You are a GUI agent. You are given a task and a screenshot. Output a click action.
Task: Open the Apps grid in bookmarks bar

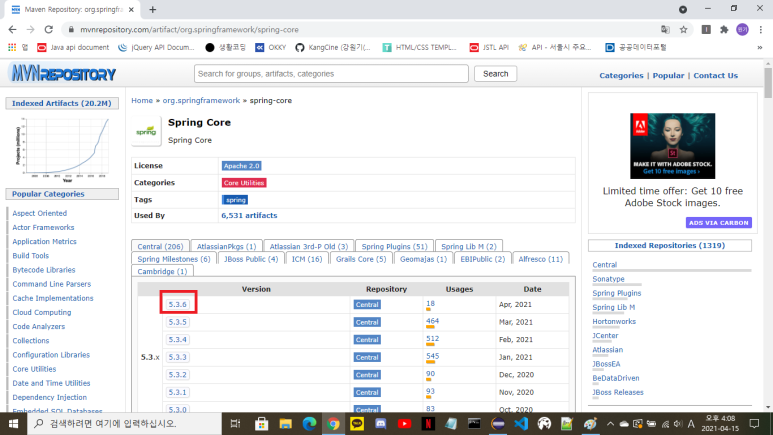click(x=12, y=47)
